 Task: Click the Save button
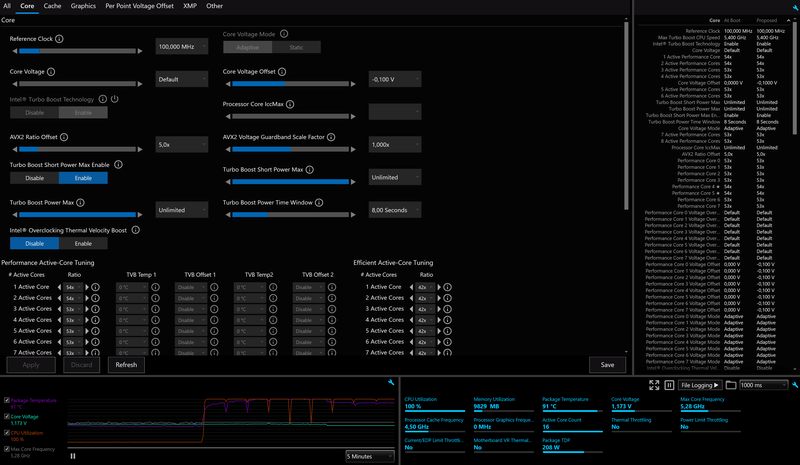point(607,365)
